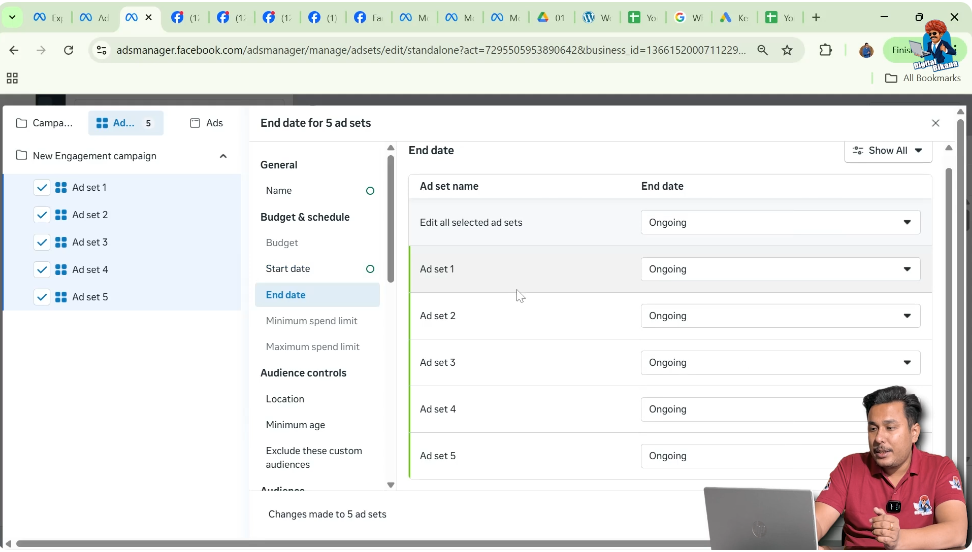Screen dimensions: 972x552
Task: Uncheck the Ad set 4 checkbox
Action: (42, 269)
